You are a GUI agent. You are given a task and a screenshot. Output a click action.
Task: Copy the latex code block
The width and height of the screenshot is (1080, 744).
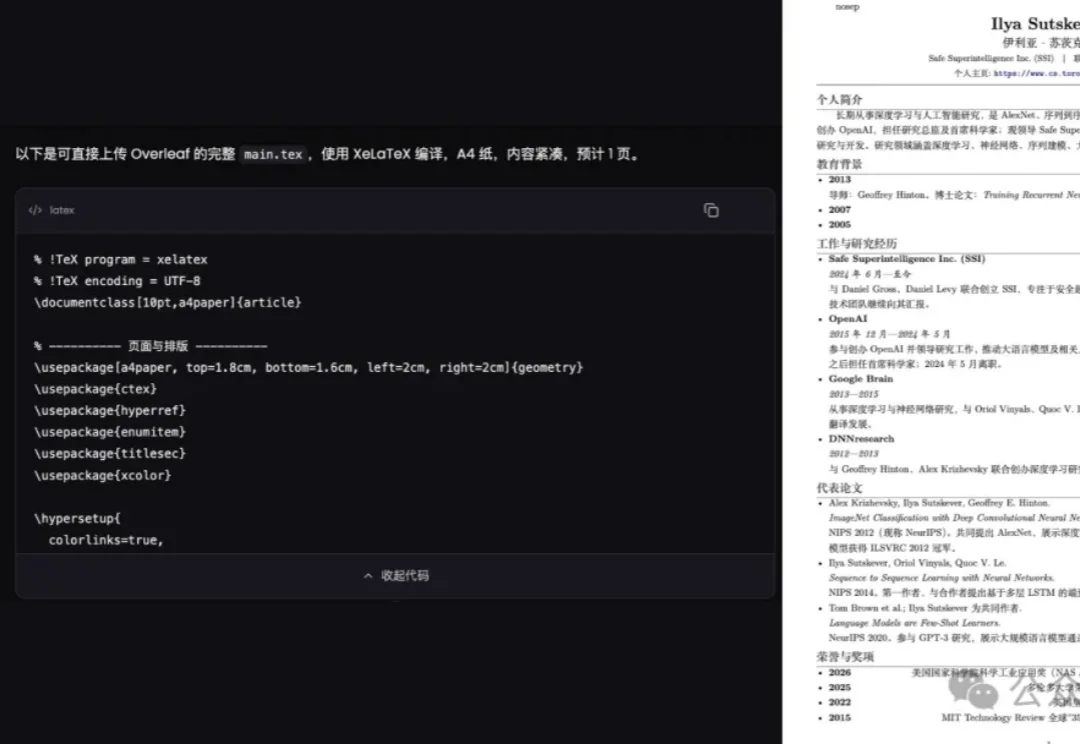pyautogui.click(x=711, y=210)
